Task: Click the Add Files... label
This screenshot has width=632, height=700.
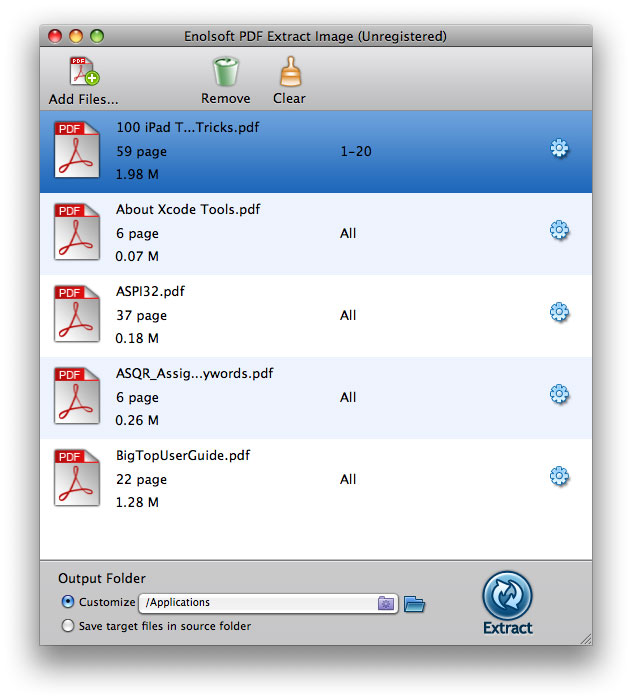Action: pyautogui.click(x=84, y=99)
